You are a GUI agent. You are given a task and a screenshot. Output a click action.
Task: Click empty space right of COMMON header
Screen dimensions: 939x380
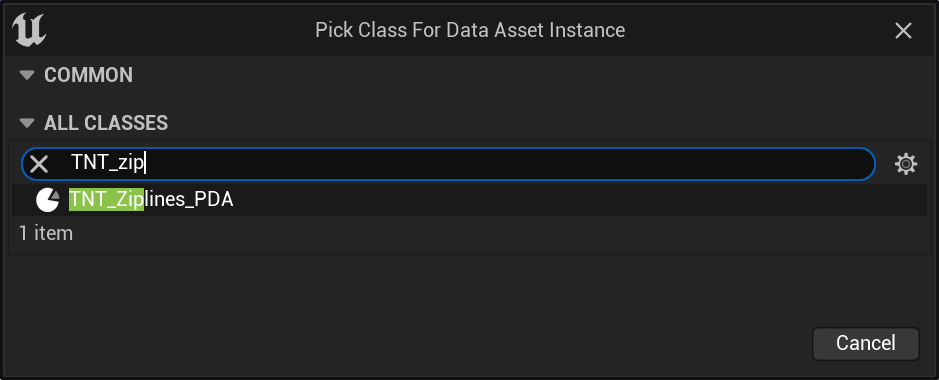click(x=527, y=75)
